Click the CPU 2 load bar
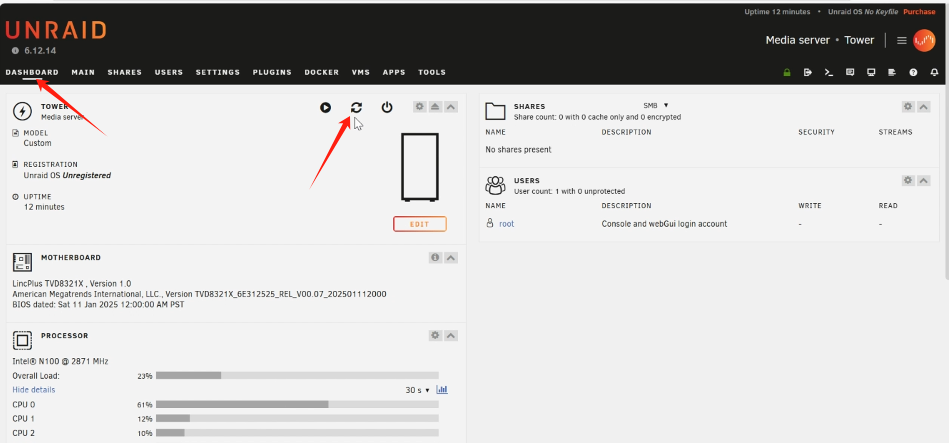The width and height of the screenshot is (949, 443). [x=297, y=433]
